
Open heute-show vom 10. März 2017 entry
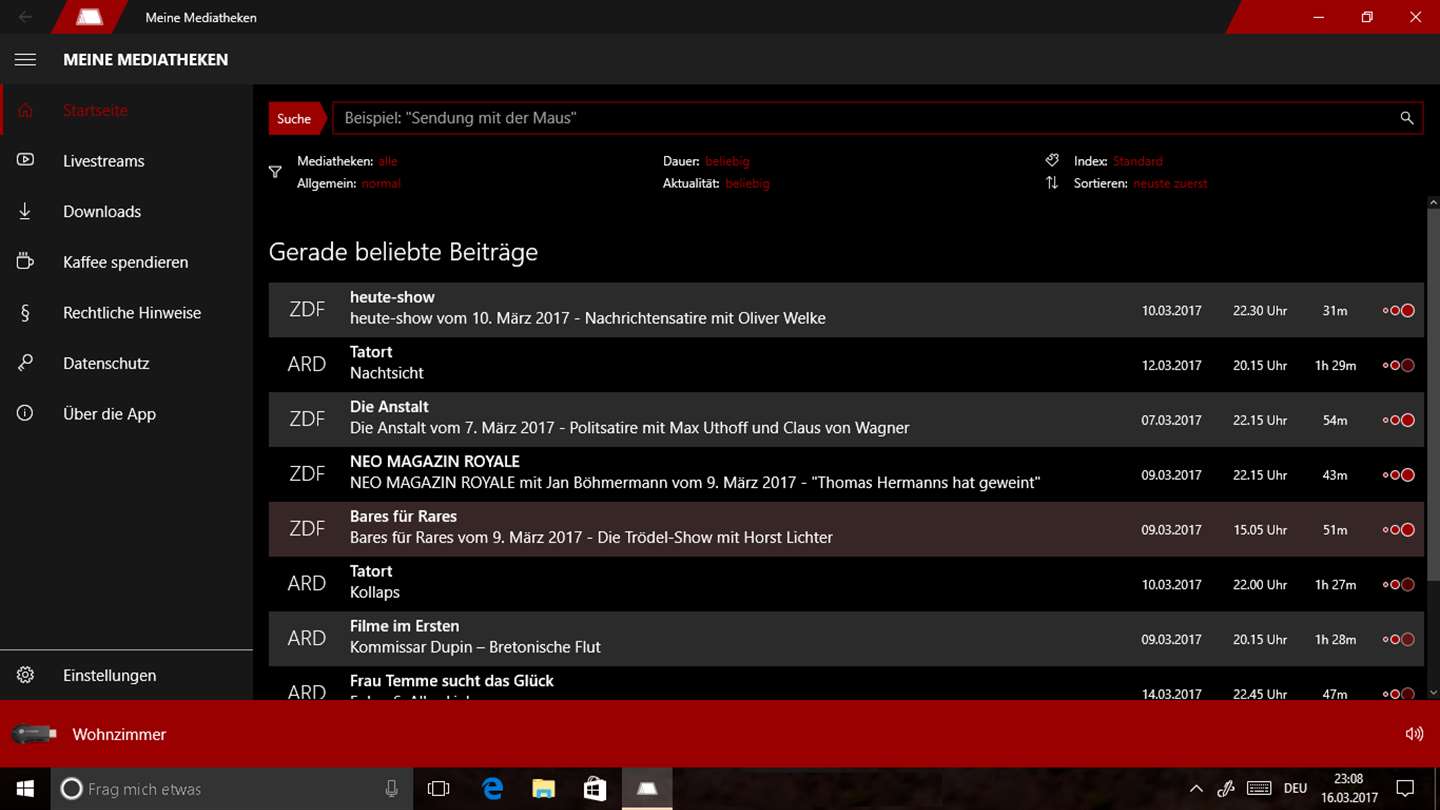(845, 310)
